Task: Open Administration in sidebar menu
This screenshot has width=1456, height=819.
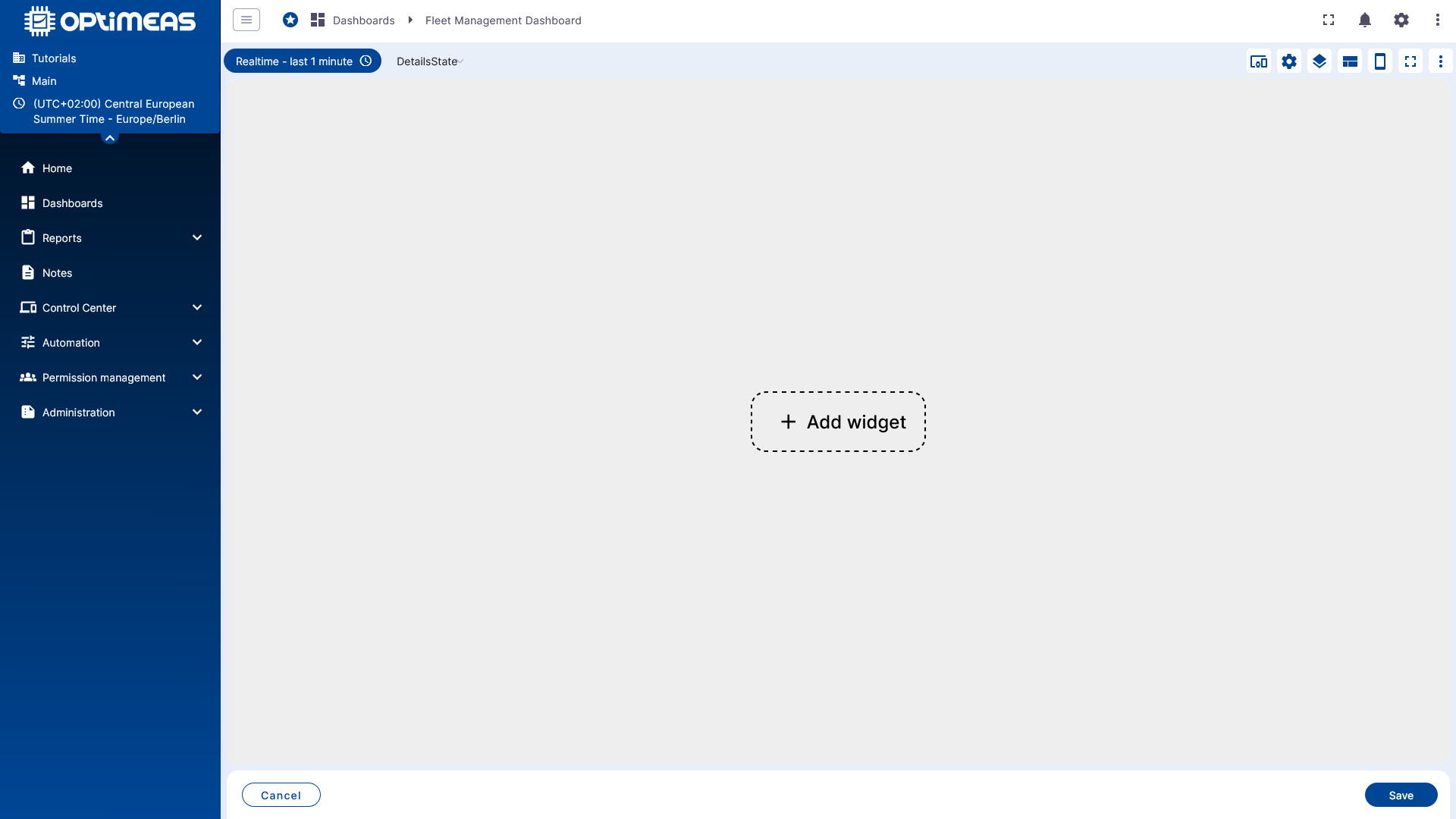Action: coord(110,413)
